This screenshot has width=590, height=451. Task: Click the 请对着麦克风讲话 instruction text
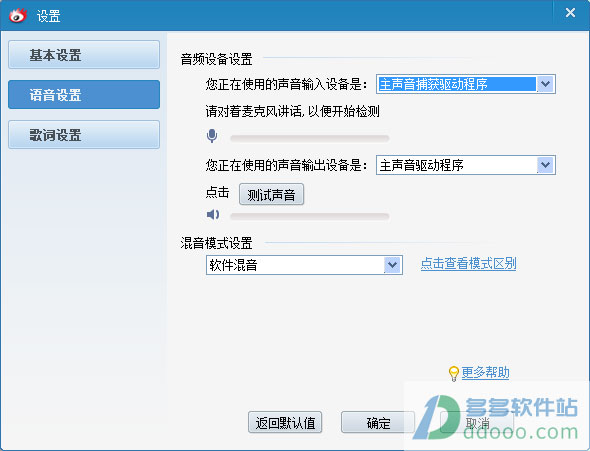pos(292,111)
